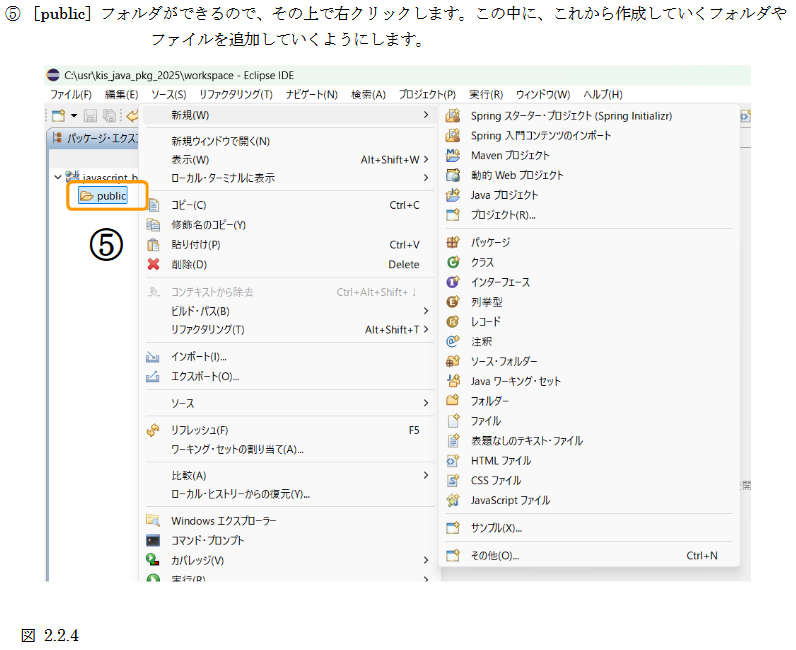Click the green クラス icon
The image size is (796, 650).
[x=453, y=262]
